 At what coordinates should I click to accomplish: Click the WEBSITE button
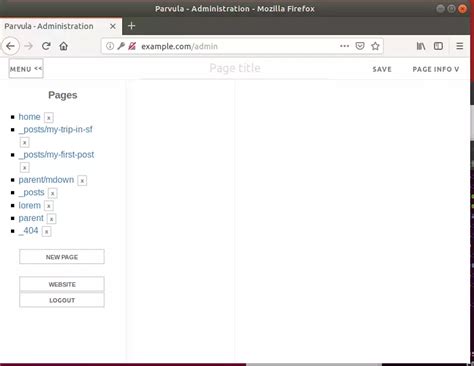[62, 284]
